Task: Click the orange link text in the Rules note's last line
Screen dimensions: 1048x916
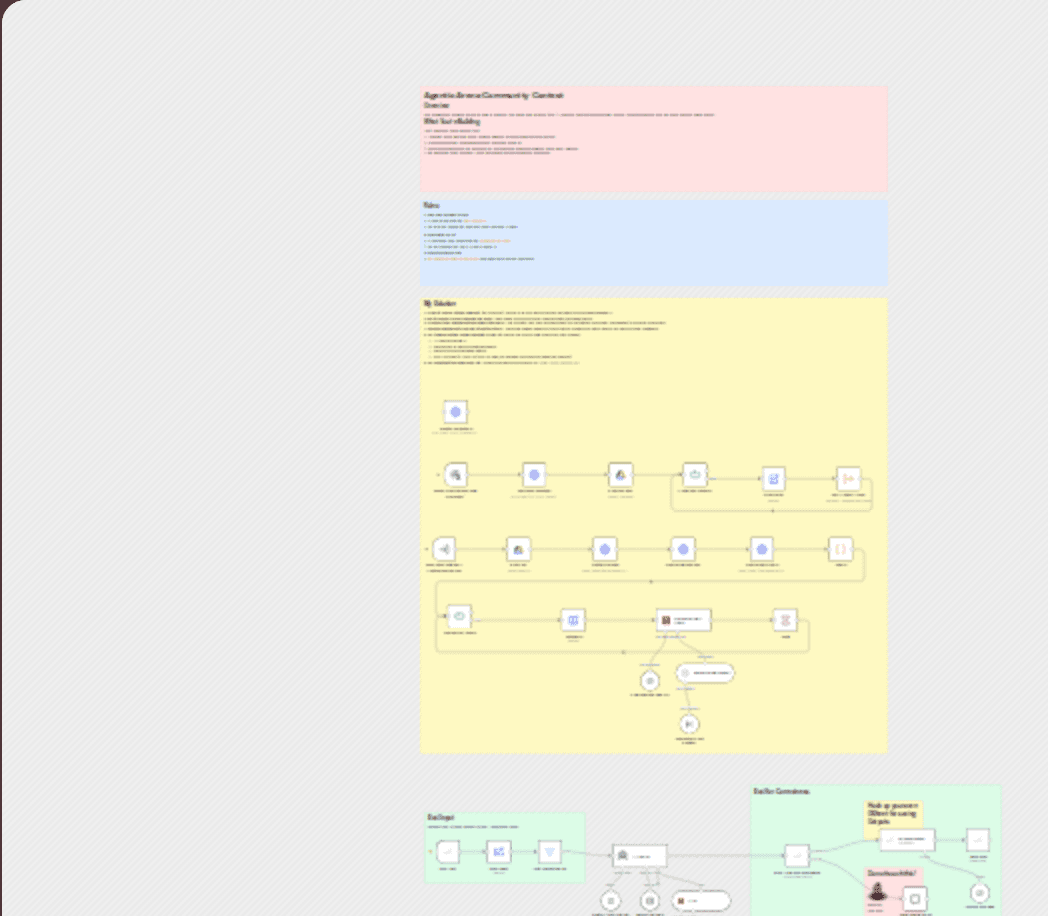Action: coord(452,259)
